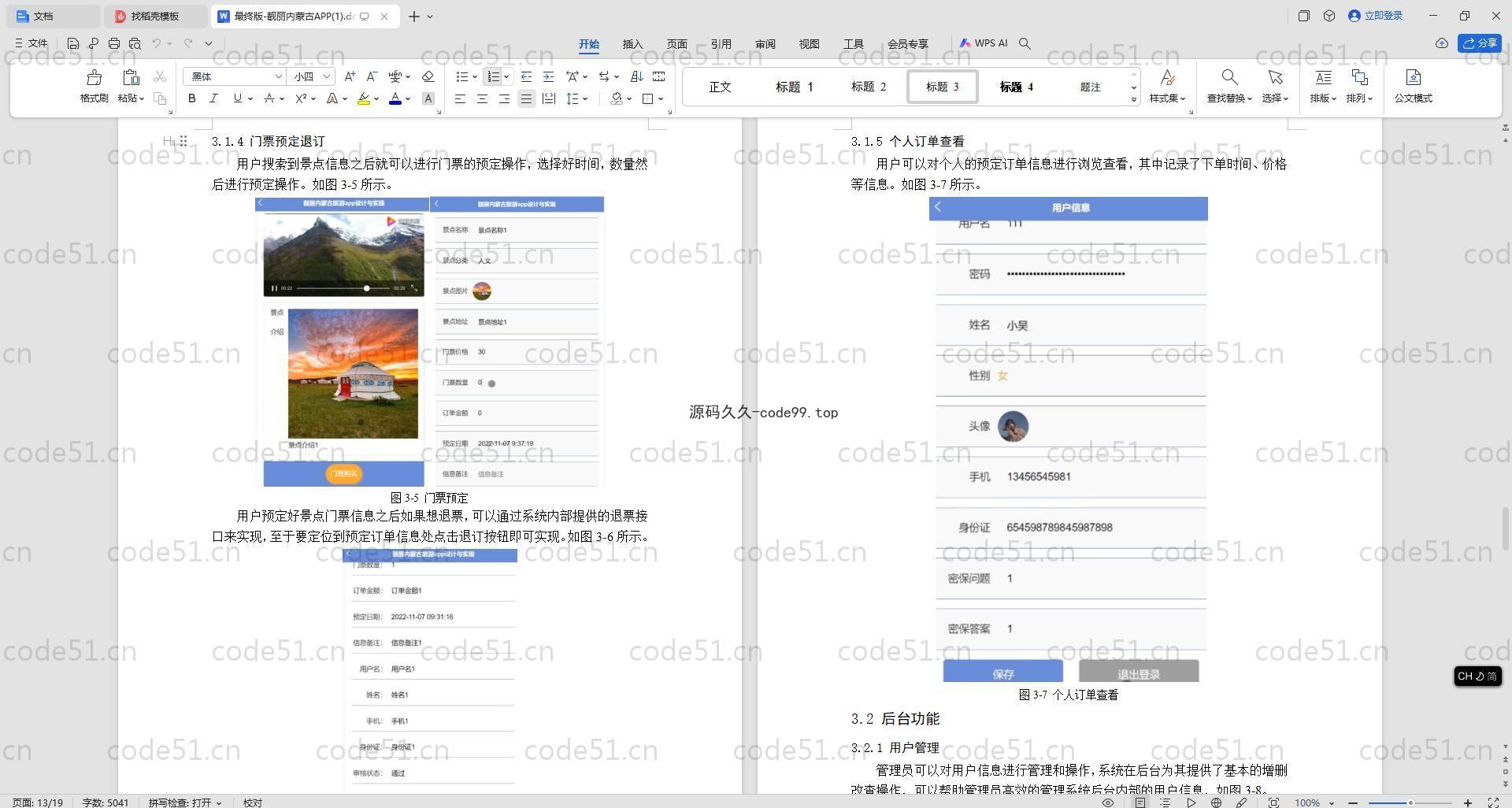The height and width of the screenshot is (808, 1512).
Task: Expand numbered list dropdown arrow
Action: coord(506,76)
